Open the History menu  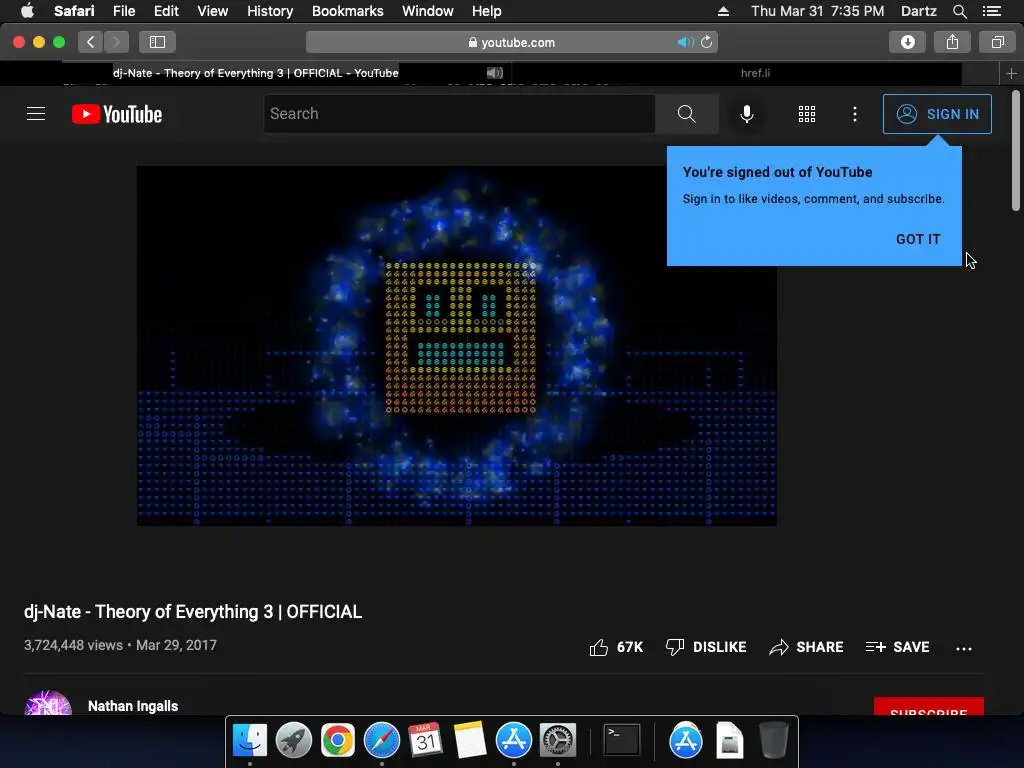(270, 11)
